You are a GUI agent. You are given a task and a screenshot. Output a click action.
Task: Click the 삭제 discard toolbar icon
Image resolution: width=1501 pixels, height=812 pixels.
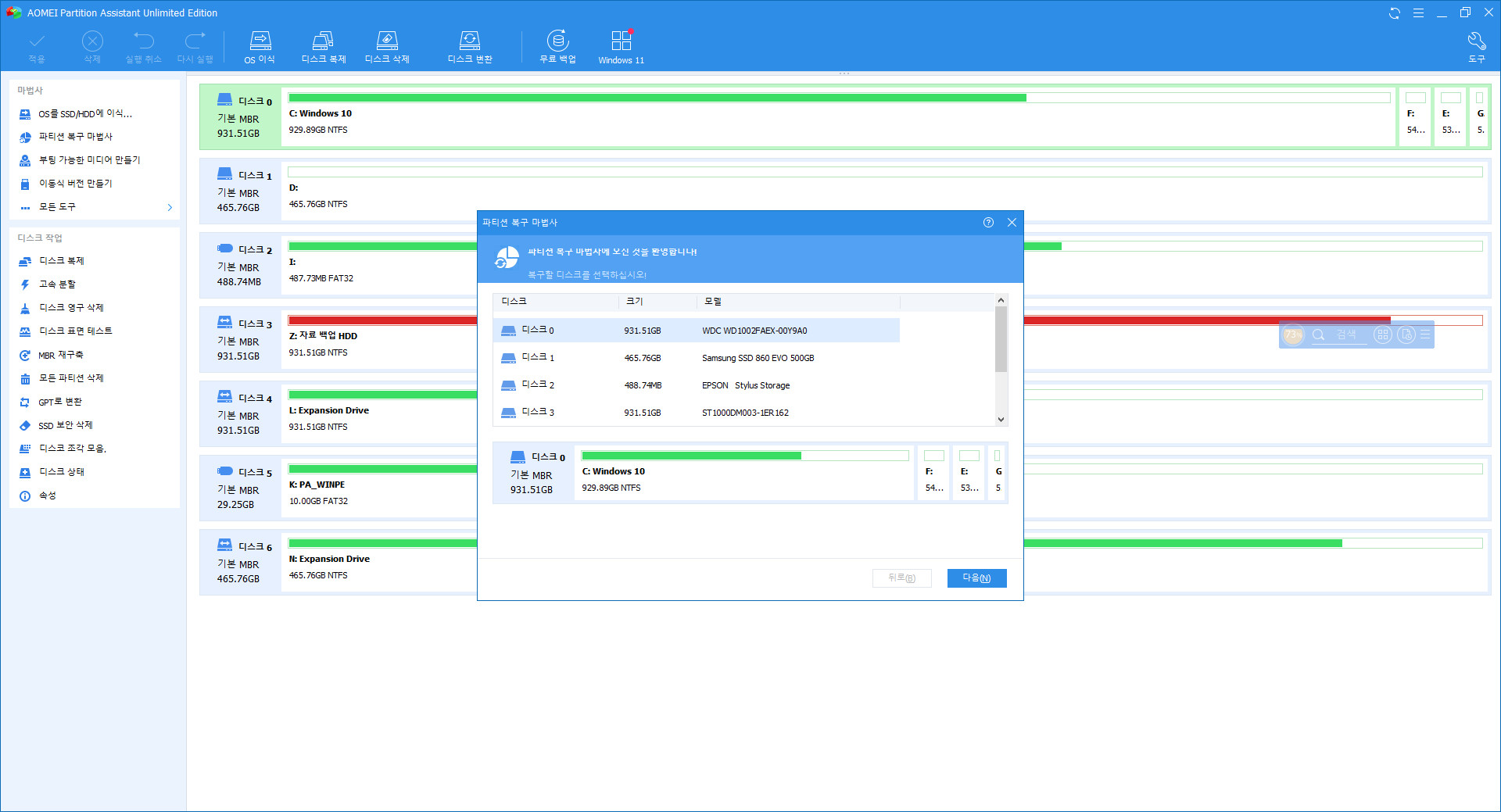pos(92,48)
